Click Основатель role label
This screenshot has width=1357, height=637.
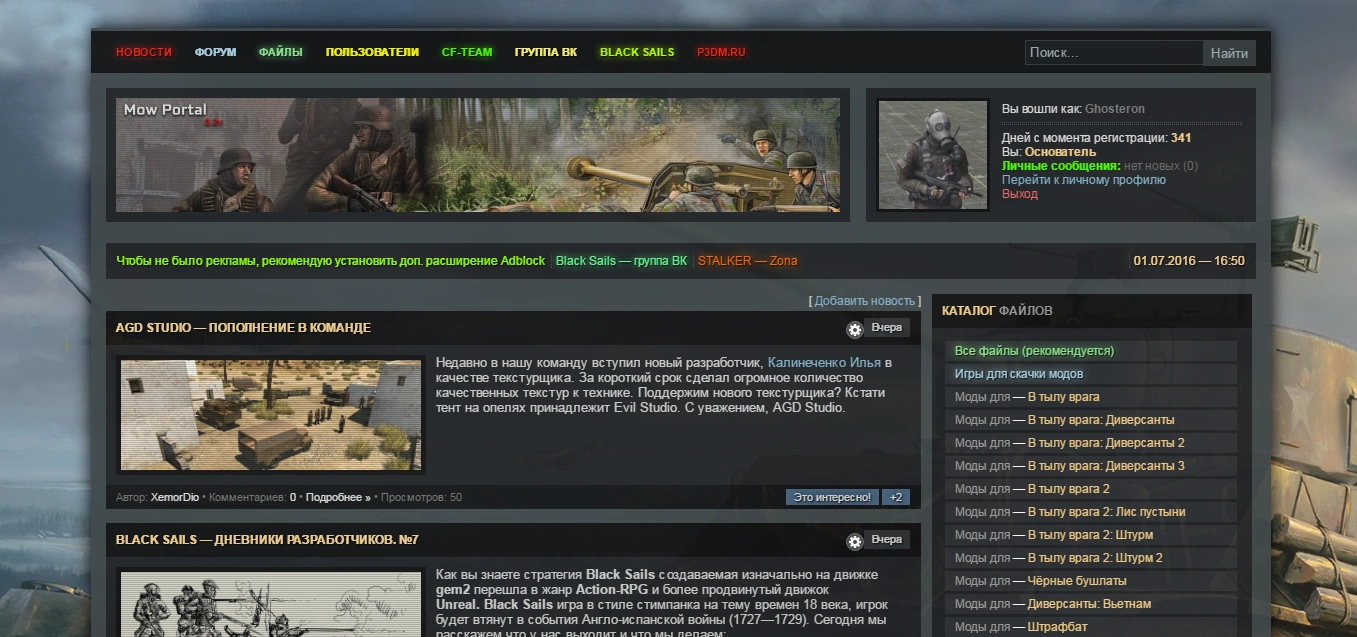coord(1060,152)
